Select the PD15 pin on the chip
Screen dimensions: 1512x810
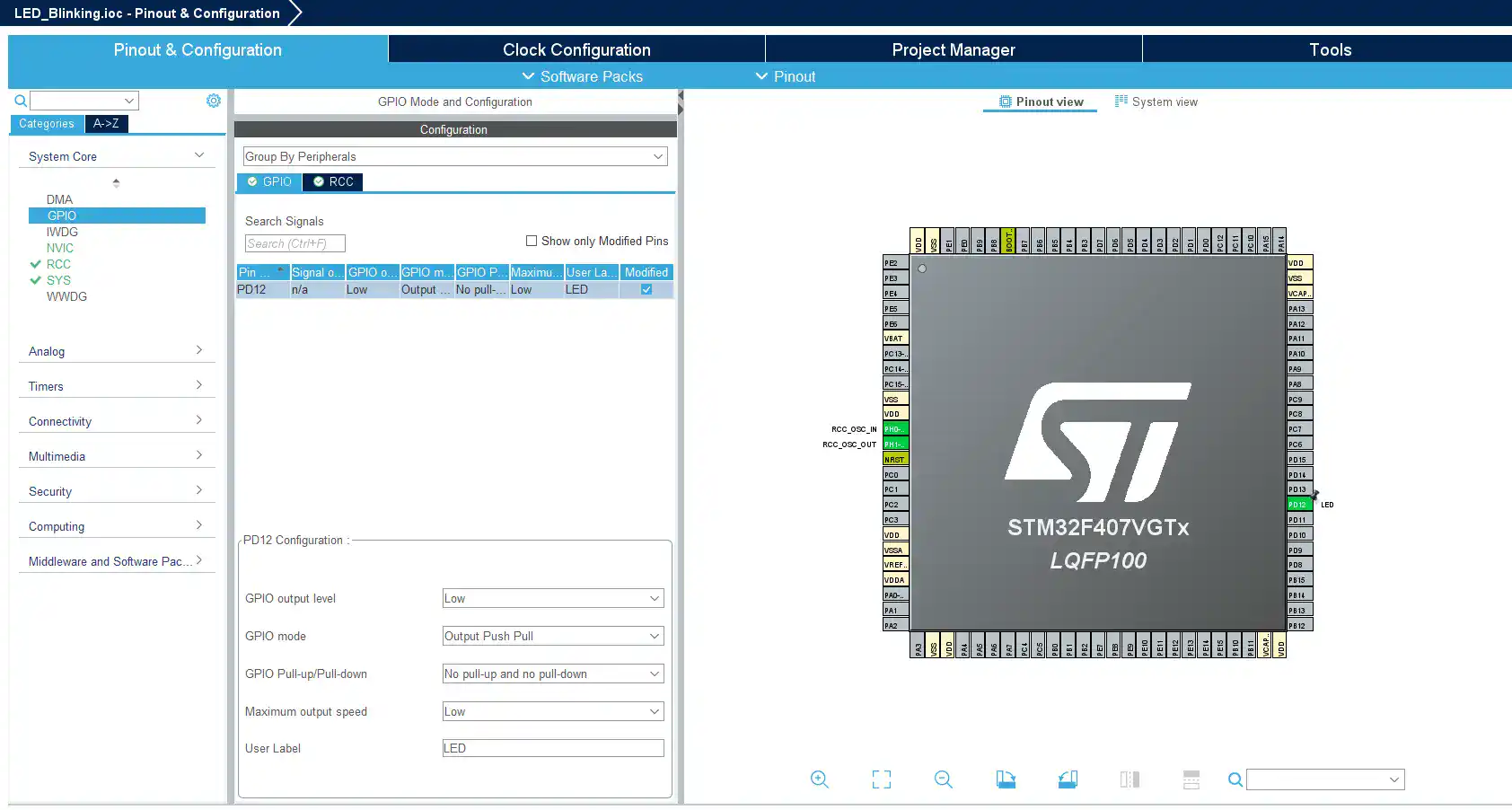point(1299,460)
